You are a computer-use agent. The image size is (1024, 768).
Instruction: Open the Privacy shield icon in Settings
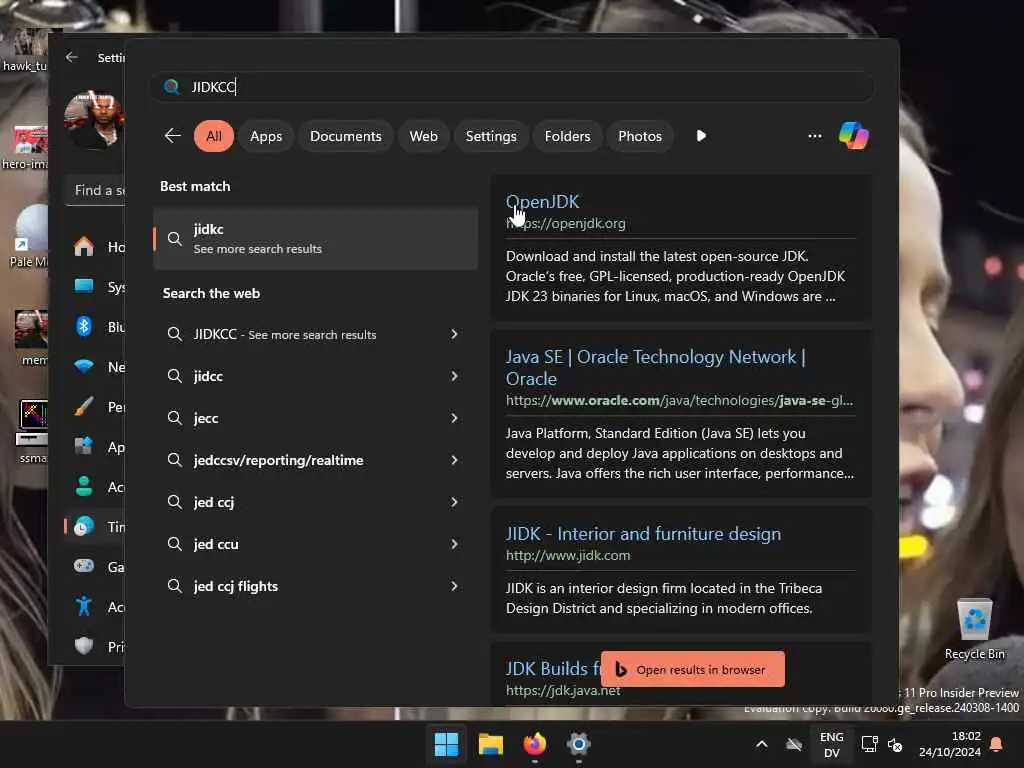[x=84, y=646]
